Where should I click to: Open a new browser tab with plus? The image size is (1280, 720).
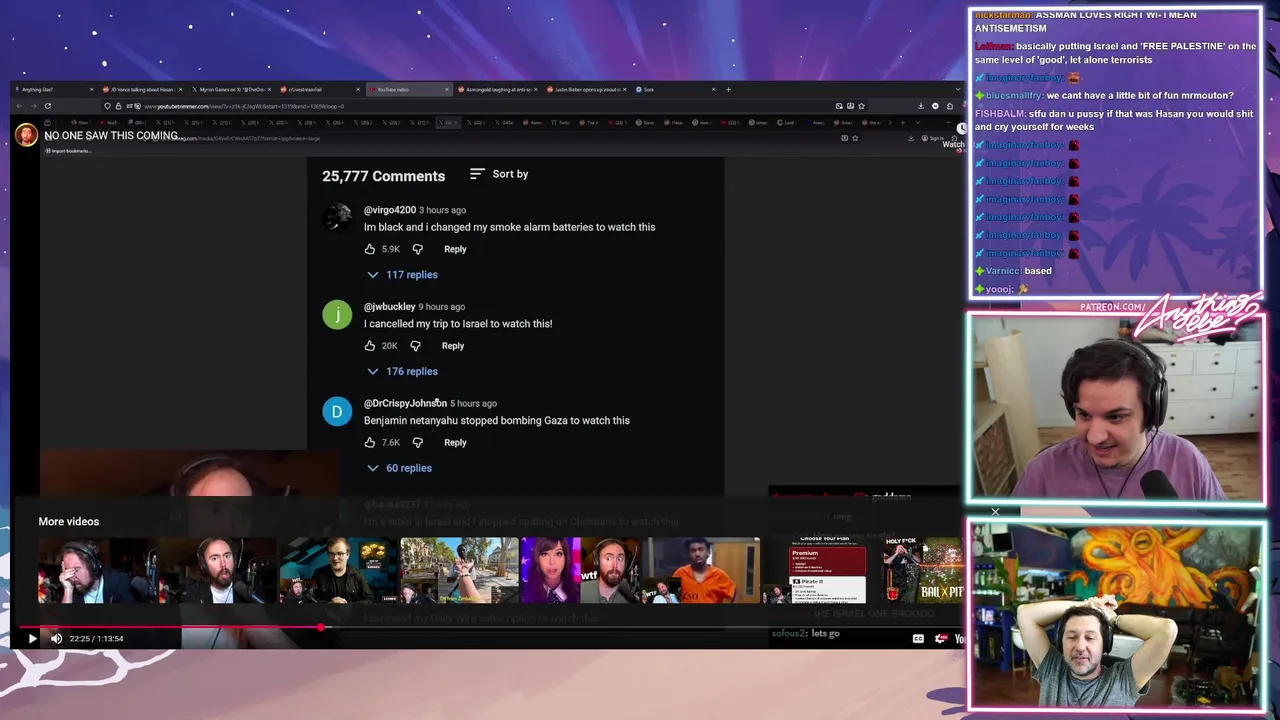pyautogui.click(x=728, y=89)
